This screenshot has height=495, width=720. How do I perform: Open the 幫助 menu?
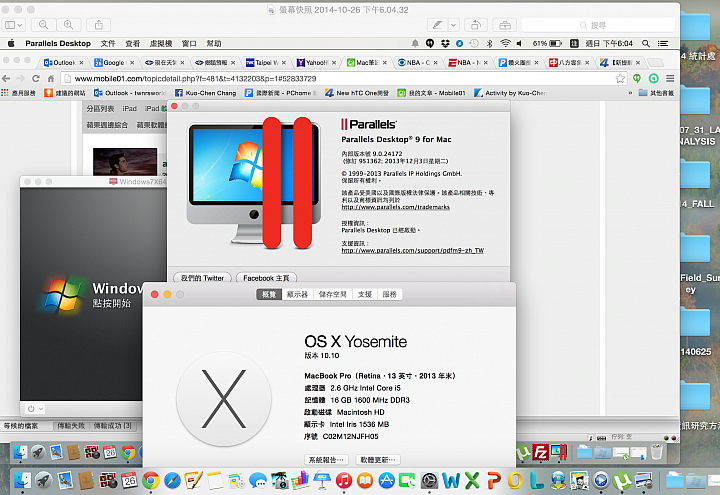click(x=214, y=43)
